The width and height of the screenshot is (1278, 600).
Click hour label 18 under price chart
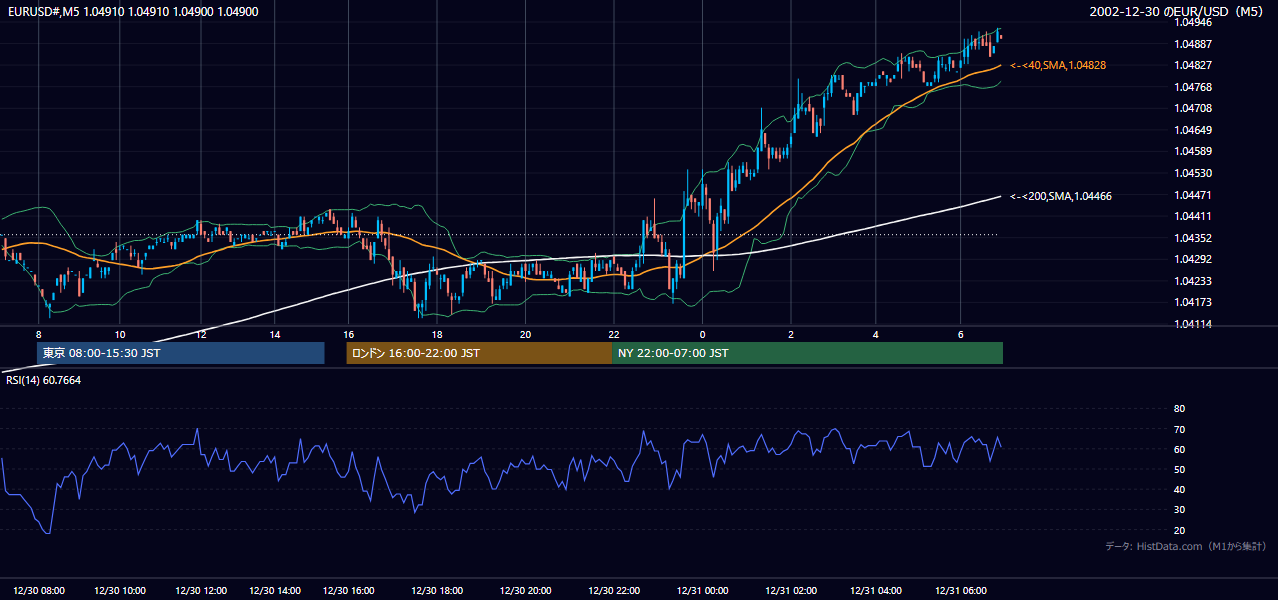click(x=437, y=334)
